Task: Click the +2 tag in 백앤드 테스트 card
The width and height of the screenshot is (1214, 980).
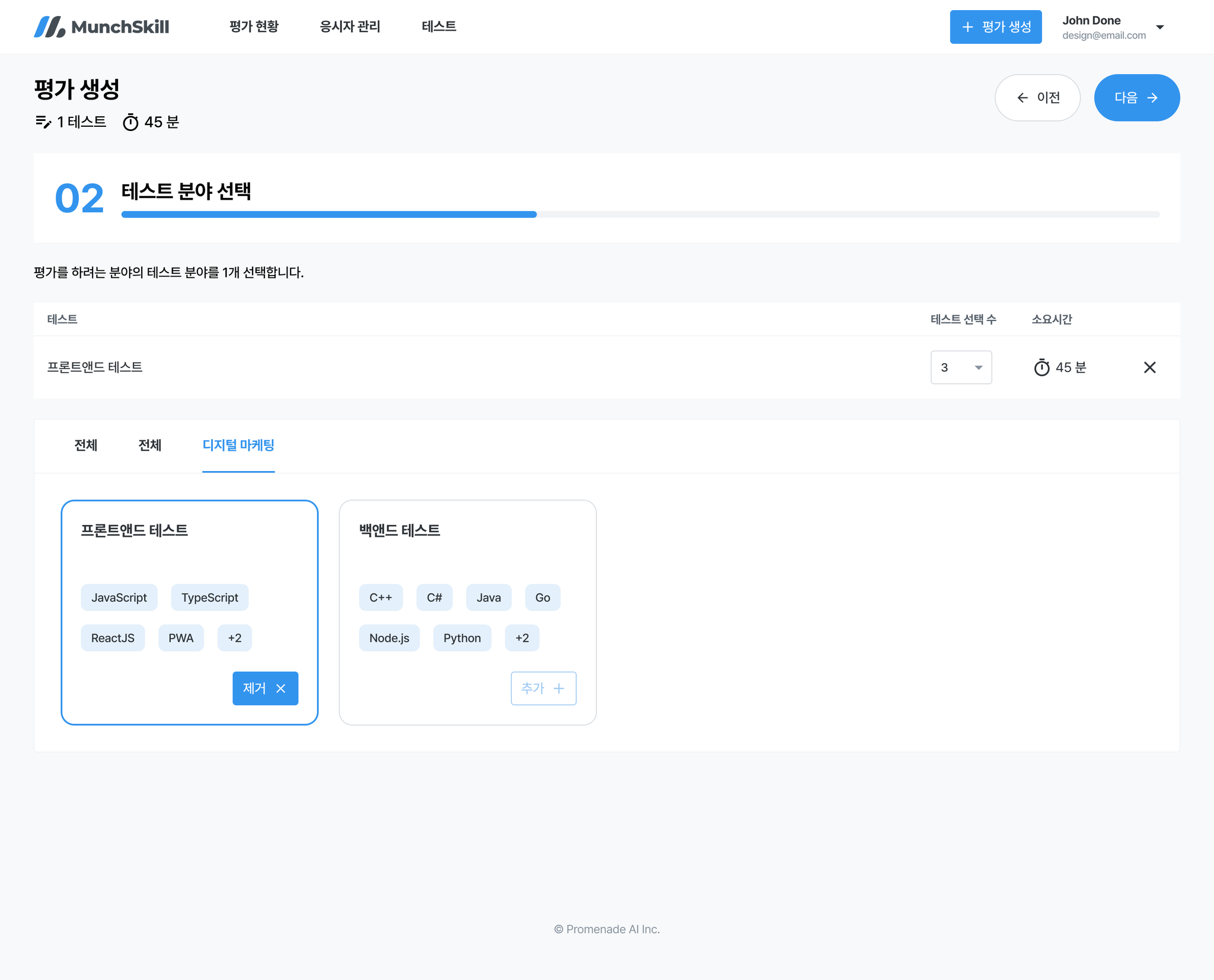Action: [x=522, y=638]
